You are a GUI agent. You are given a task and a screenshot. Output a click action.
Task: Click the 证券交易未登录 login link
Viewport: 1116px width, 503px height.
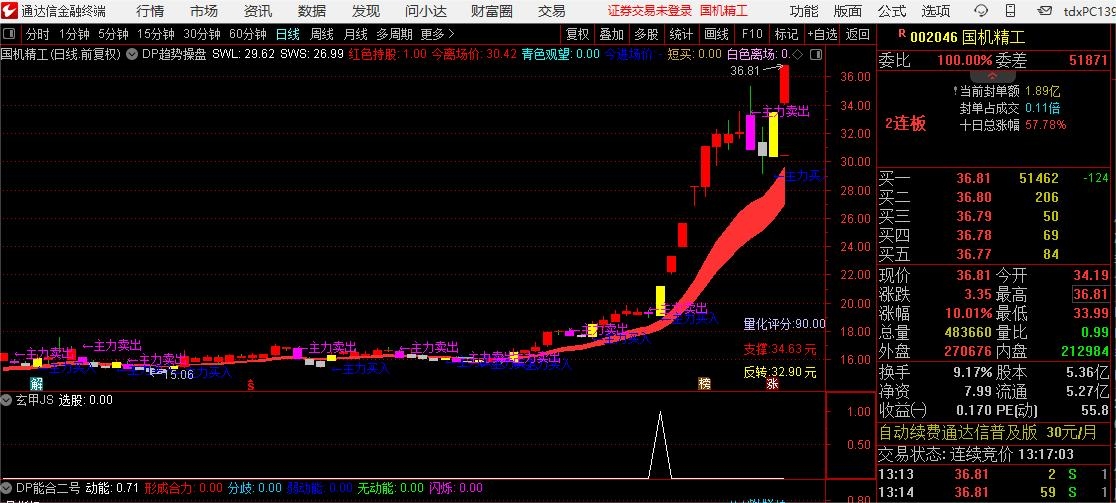650,11
